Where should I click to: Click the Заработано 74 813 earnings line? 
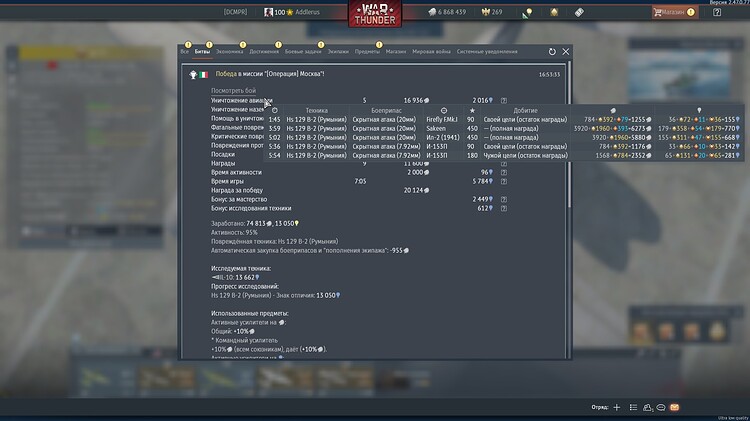pyautogui.click(x=255, y=223)
